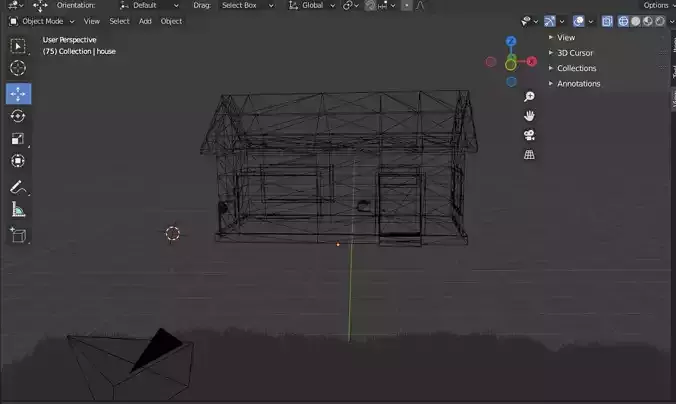Click the house wireframe object
676x404 pixels.
pyautogui.click(x=338, y=168)
